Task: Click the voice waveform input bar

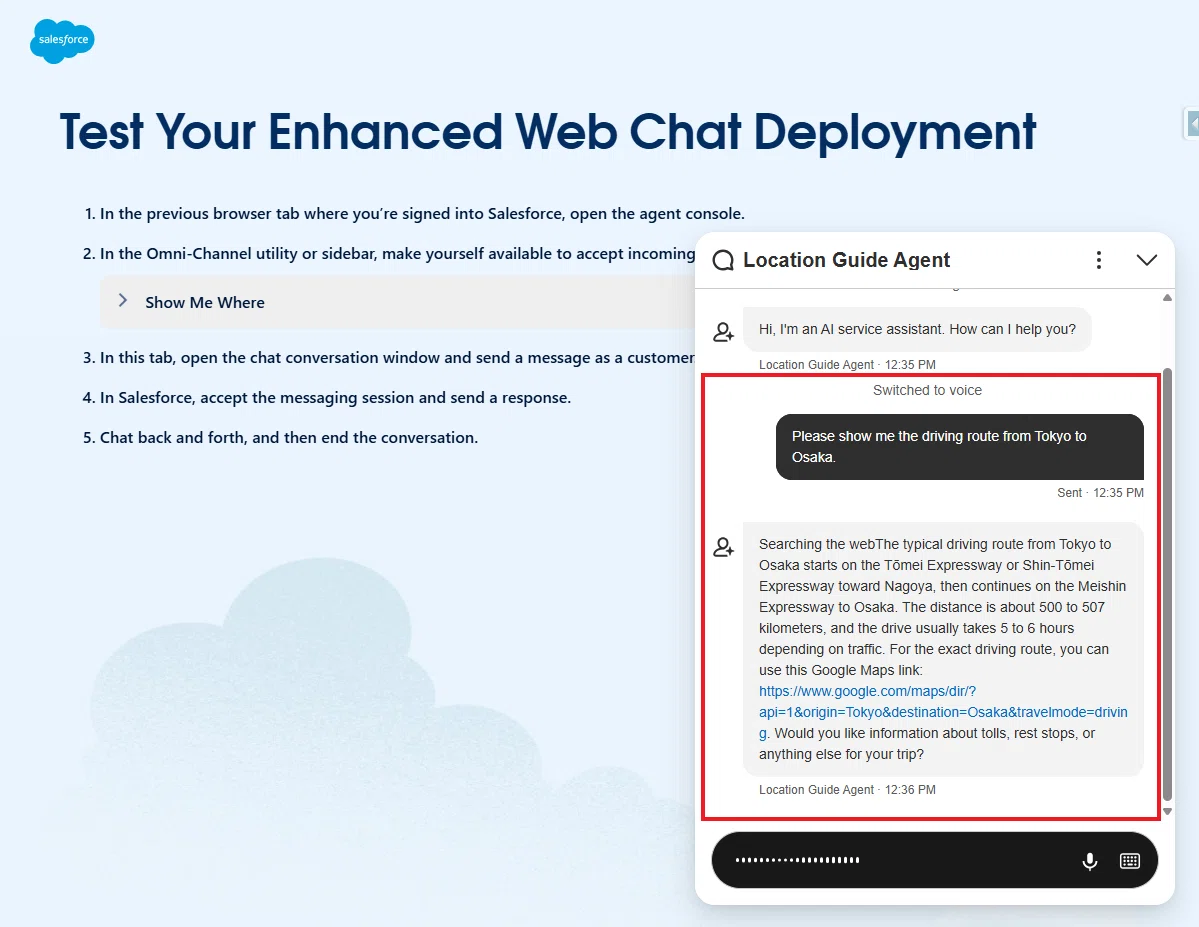Action: [934, 860]
